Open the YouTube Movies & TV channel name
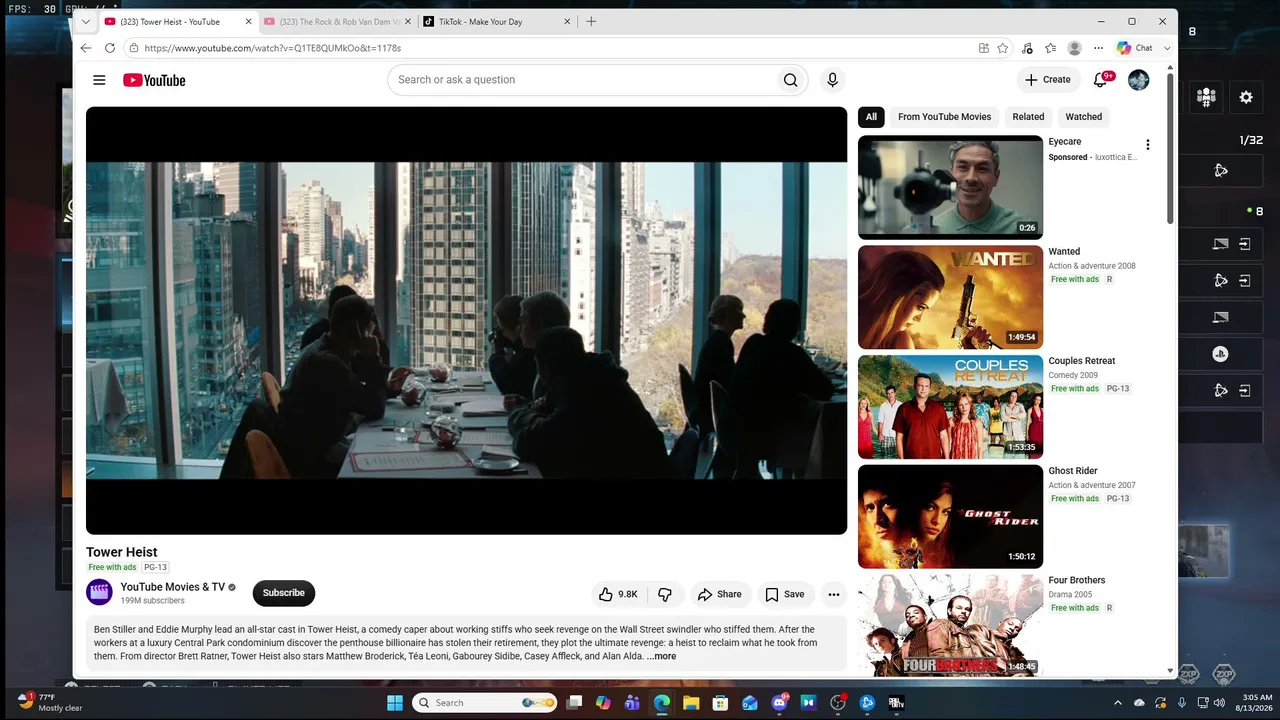1280x720 pixels. 173,587
